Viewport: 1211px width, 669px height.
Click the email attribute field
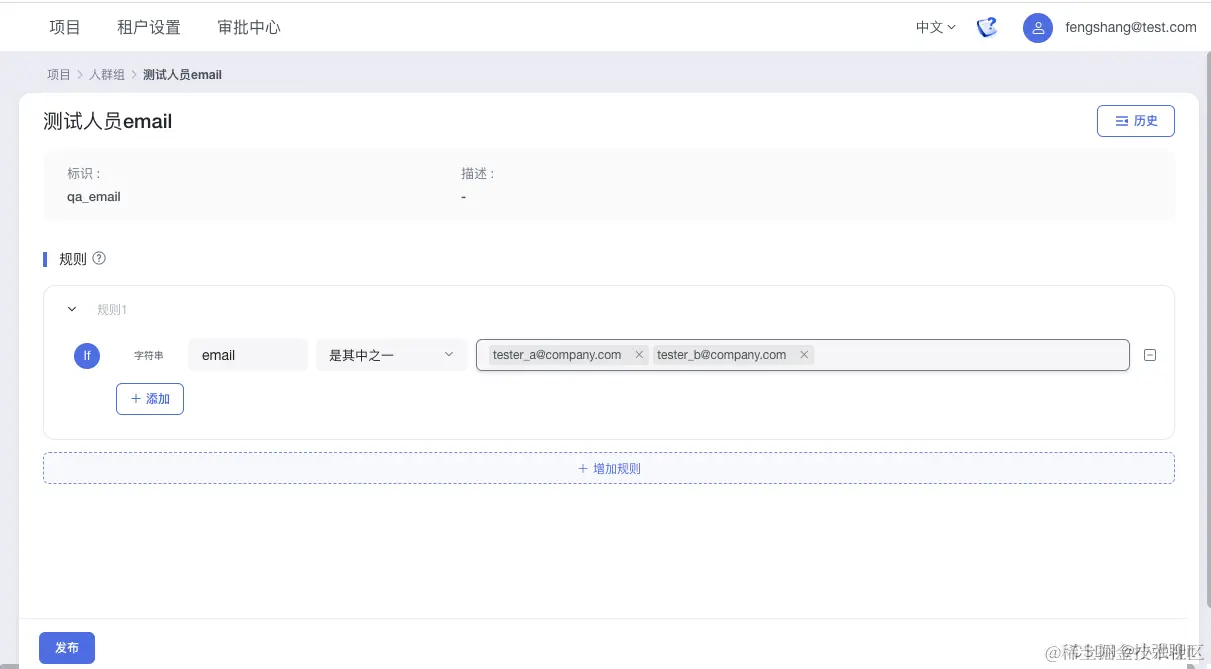(x=248, y=355)
